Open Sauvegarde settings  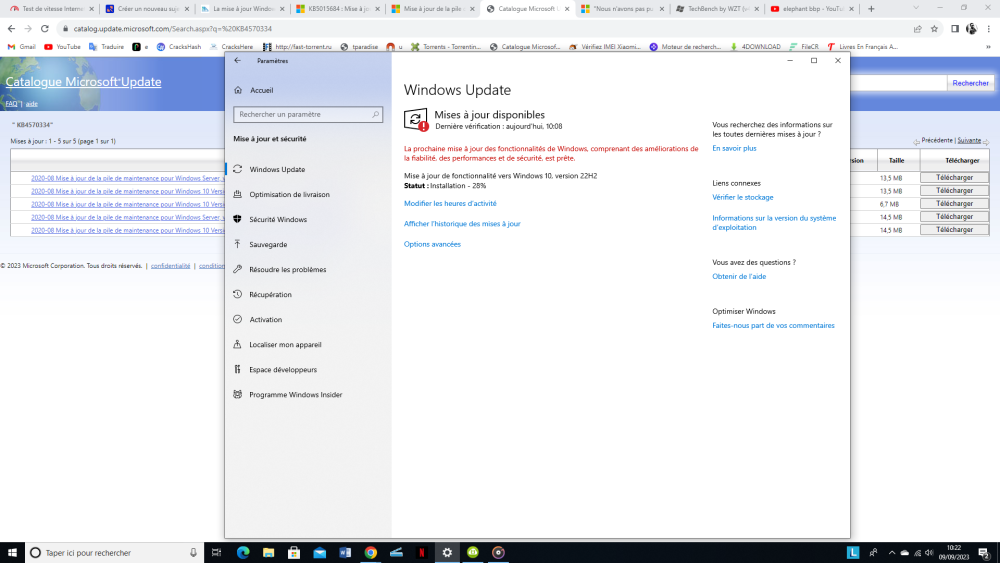(268, 244)
